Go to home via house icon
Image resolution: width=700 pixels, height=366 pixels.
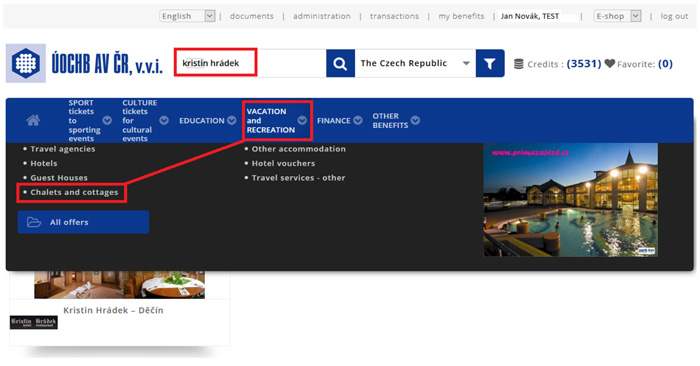(33, 120)
